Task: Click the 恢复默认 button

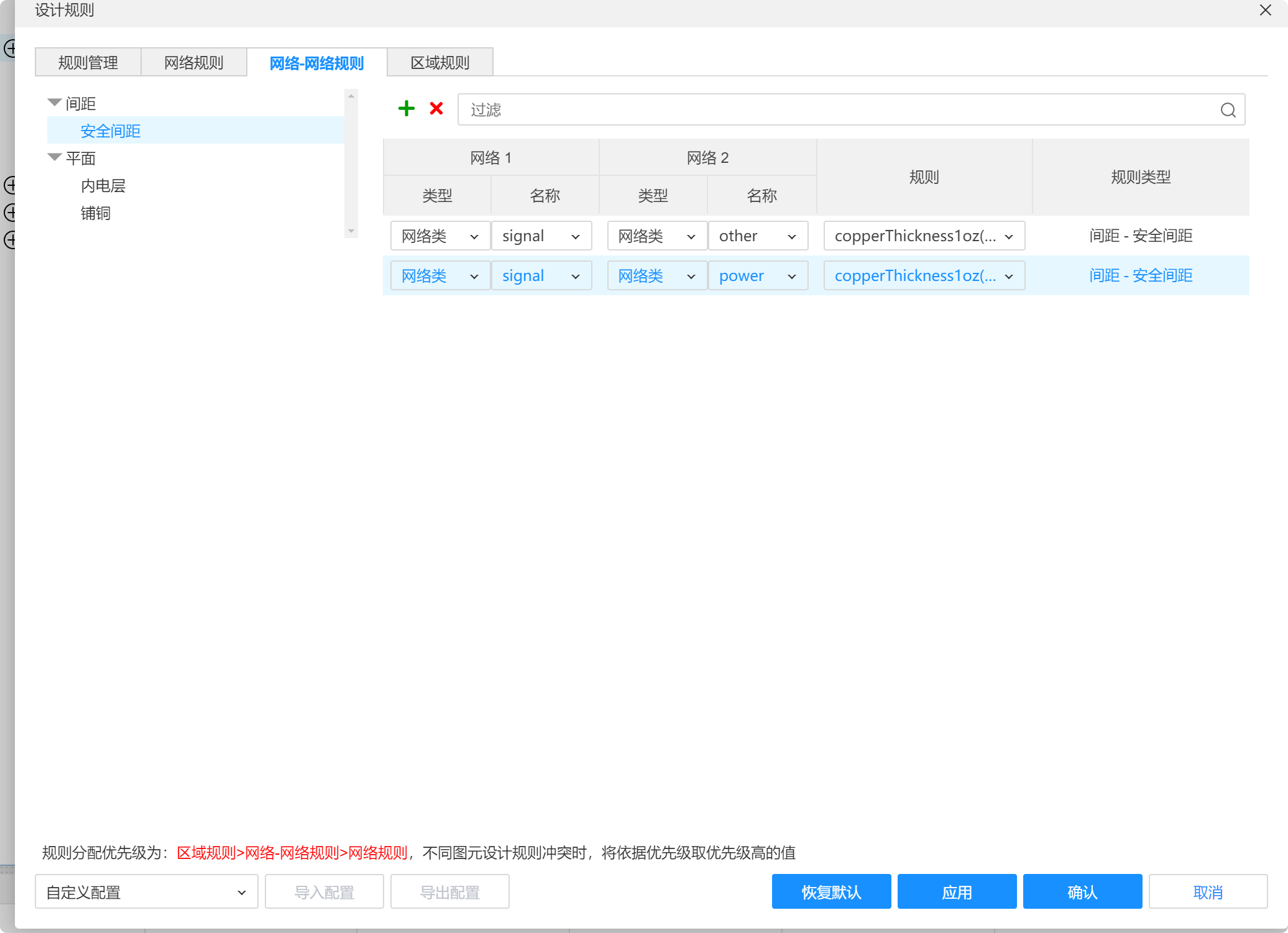Action: tap(831, 893)
